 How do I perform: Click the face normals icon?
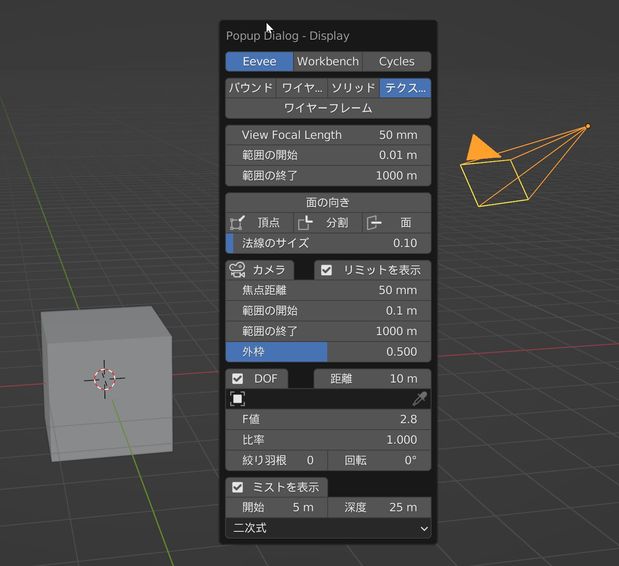click(x=374, y=223)
